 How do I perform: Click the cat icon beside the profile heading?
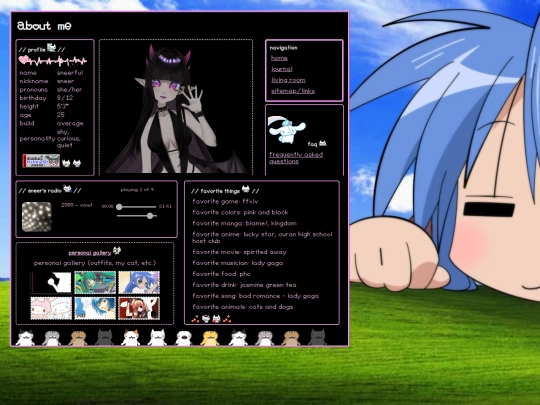coord(52,48)
